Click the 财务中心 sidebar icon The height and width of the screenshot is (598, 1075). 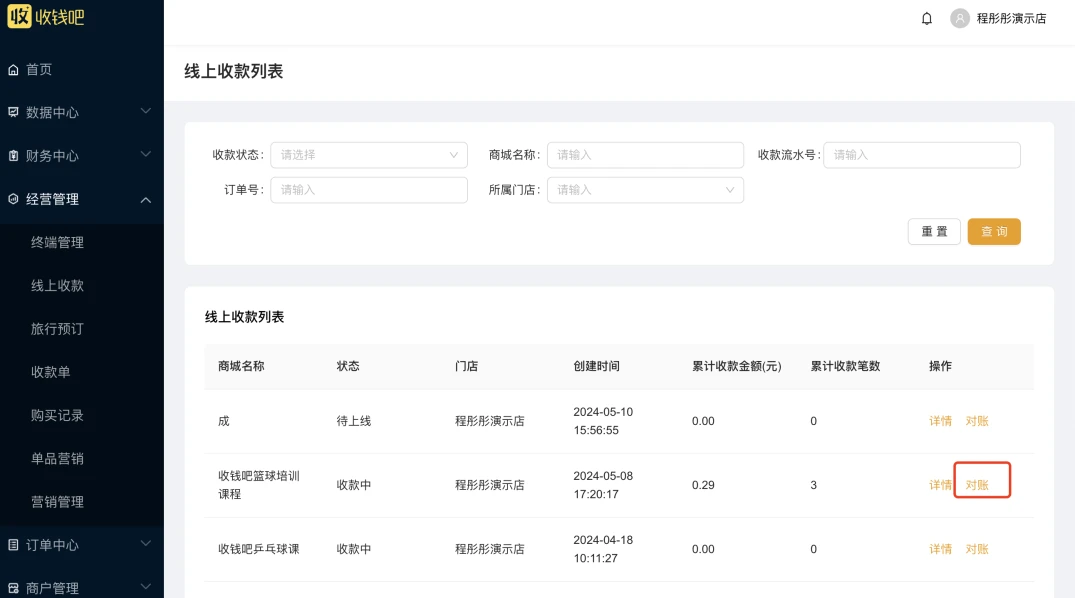[x=13, y=156]
